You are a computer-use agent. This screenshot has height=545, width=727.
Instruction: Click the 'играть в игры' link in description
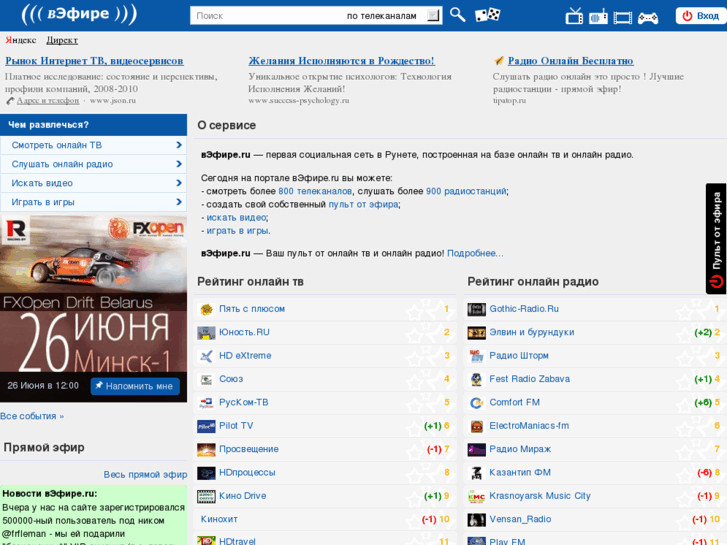click(x=237, y=231)
